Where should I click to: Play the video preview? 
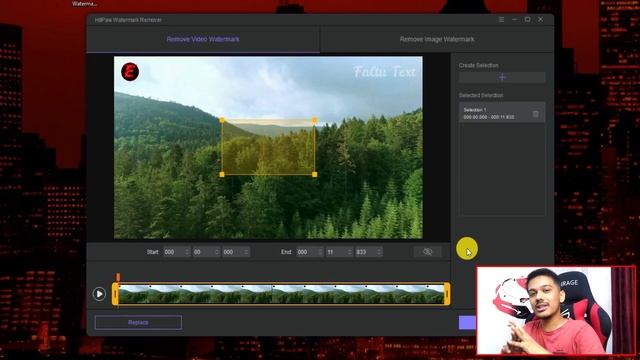tap(99, 294)
